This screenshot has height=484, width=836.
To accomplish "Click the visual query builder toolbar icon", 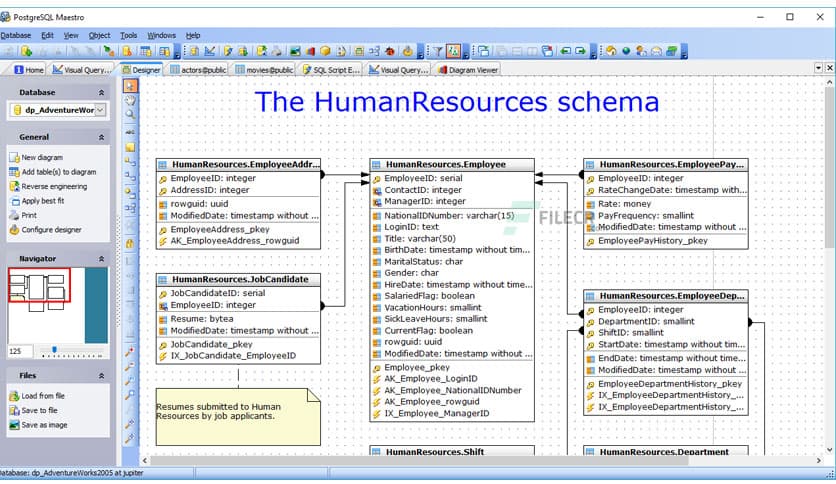I will [x=210, y=51].
